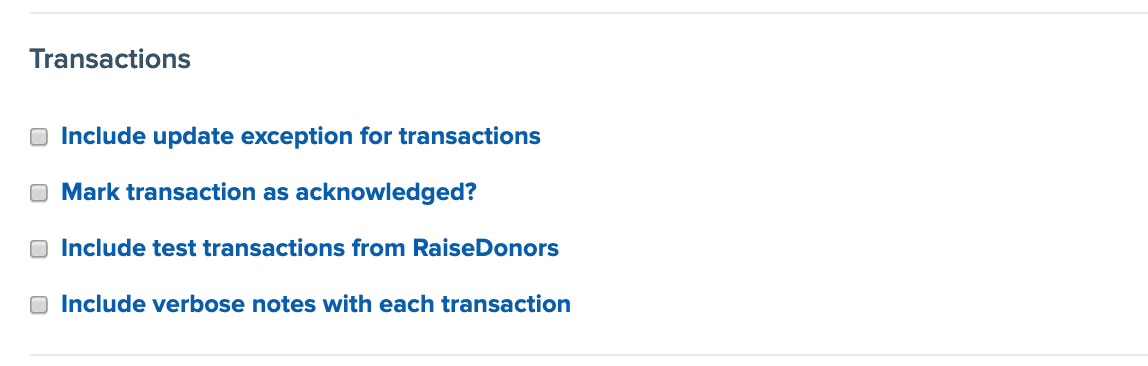Check the Mark transaction as acknowledged box
This screenshot has width=1148, height=366.
[x=39, y=193]
